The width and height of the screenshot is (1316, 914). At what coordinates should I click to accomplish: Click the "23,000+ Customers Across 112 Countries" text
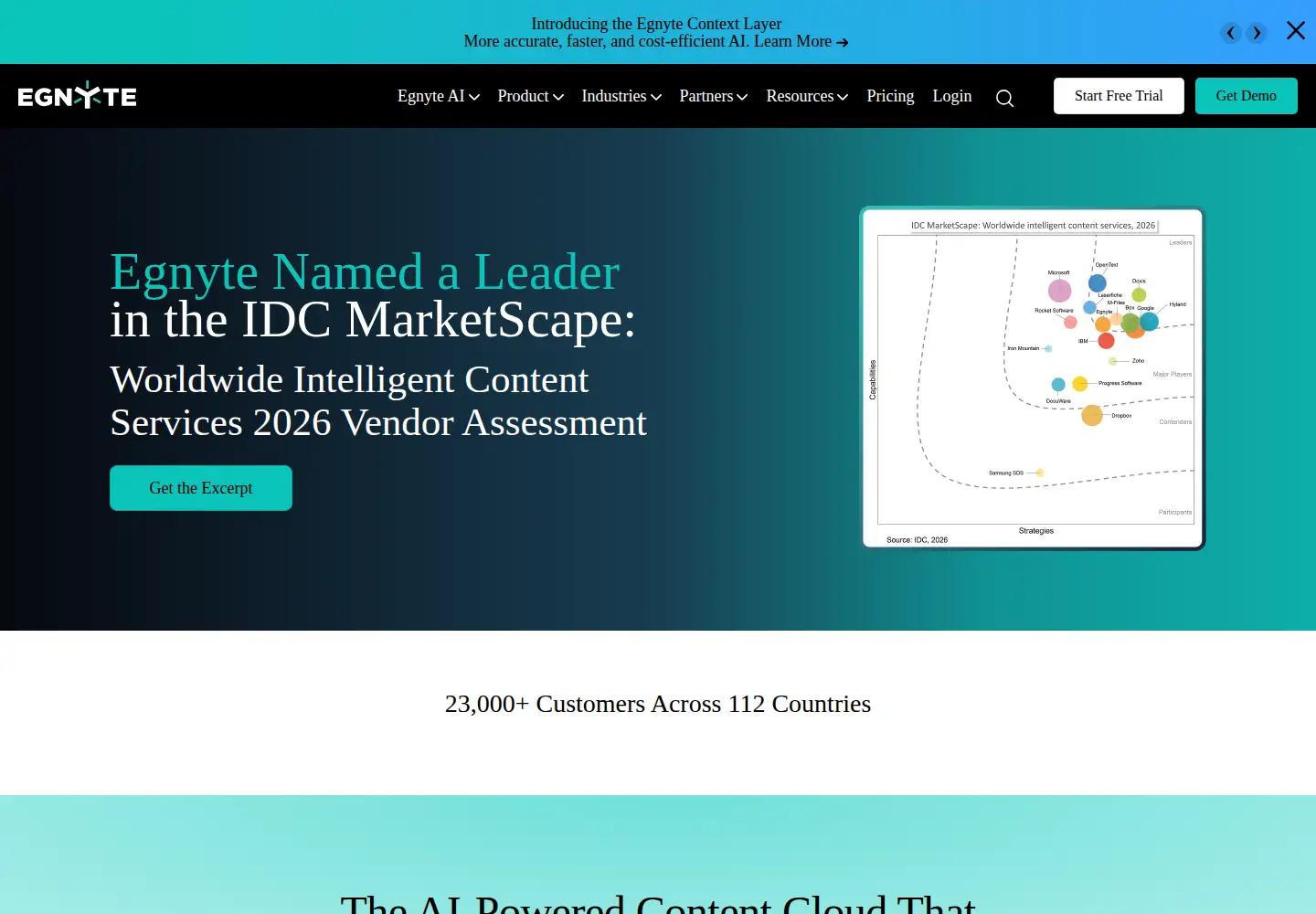(658, 704)
